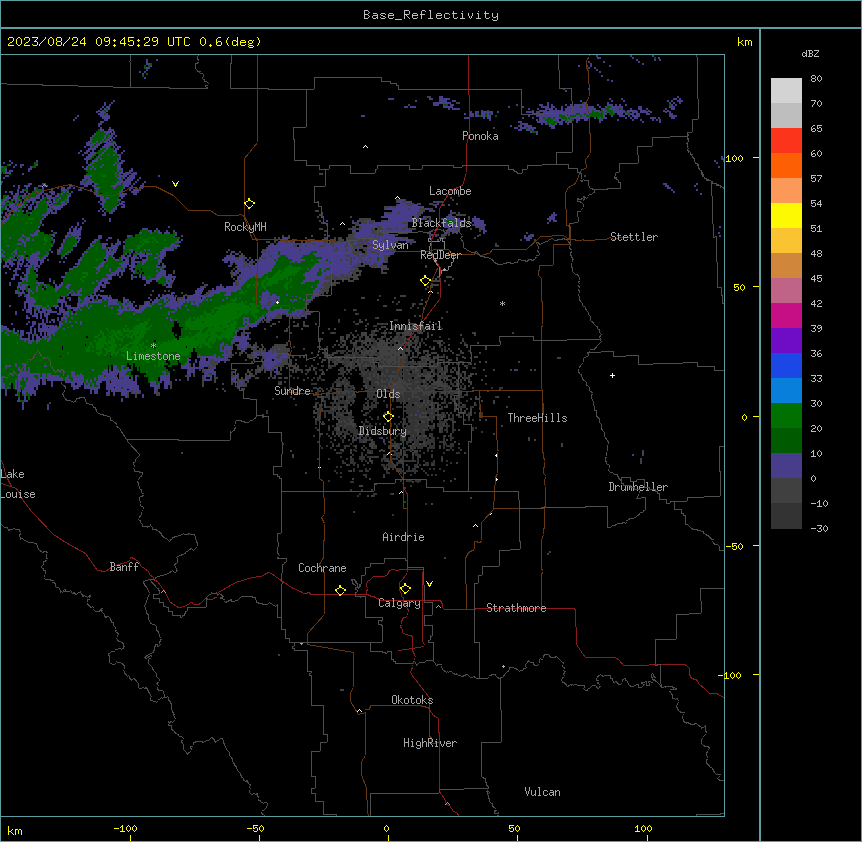
Task: Click the dBZ legend heading
Action: pyautogui.click(x=810, y=53)
